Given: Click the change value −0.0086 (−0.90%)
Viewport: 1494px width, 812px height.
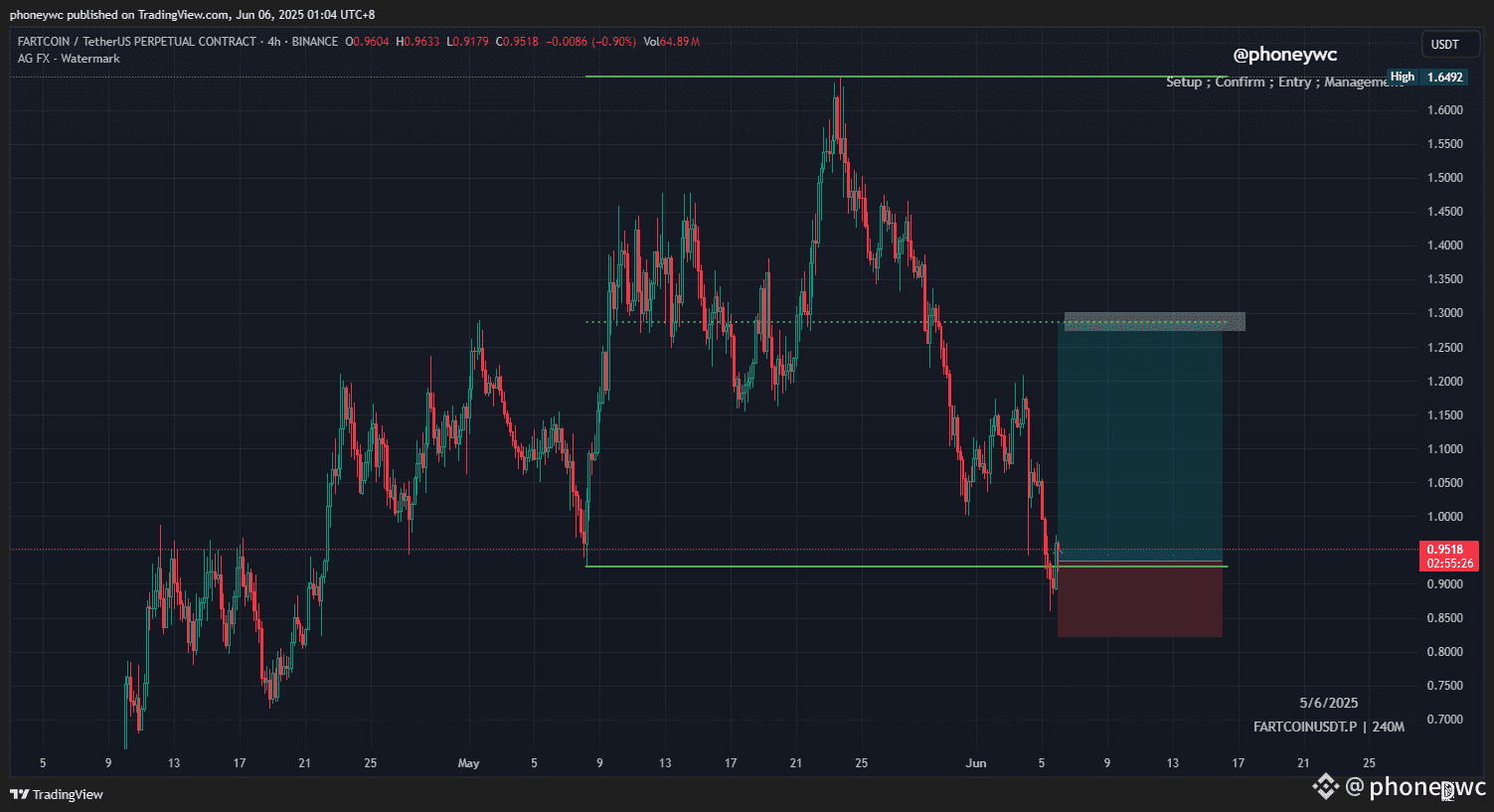Looking at the screenshot, I should pos(590,42).
